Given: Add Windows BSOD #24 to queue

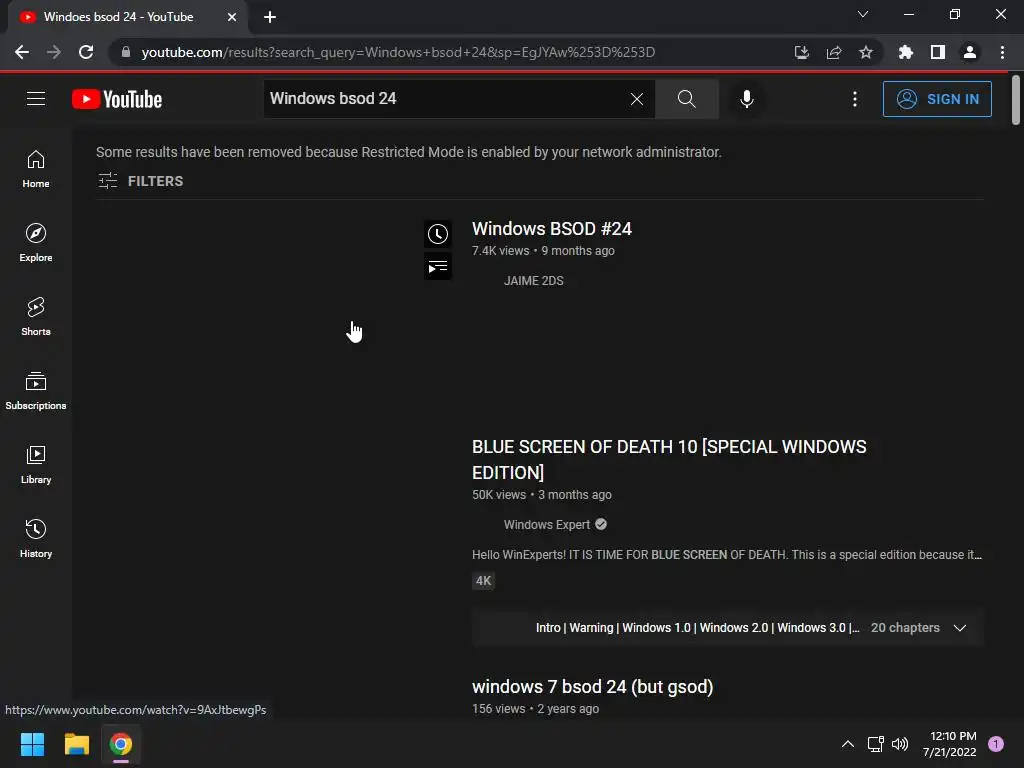Looking at the screenshot, I should [438, 266].
